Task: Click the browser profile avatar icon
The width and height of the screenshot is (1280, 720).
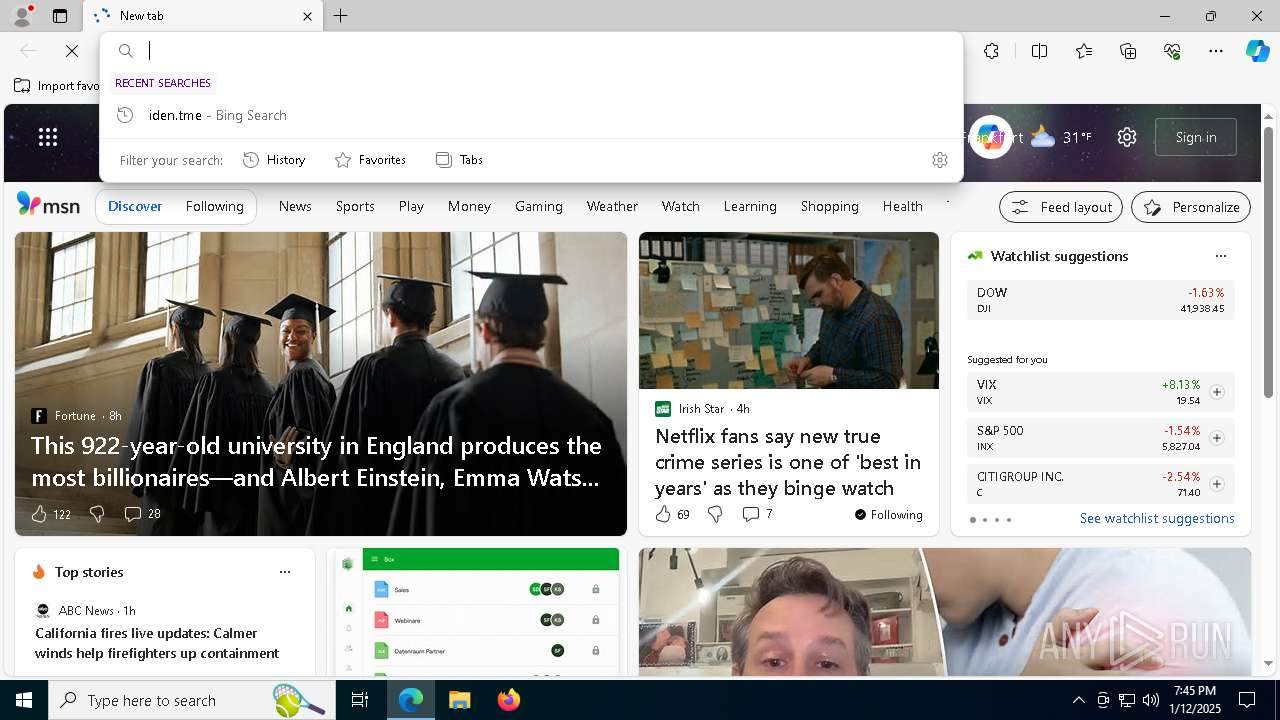Action: point(22,16)
